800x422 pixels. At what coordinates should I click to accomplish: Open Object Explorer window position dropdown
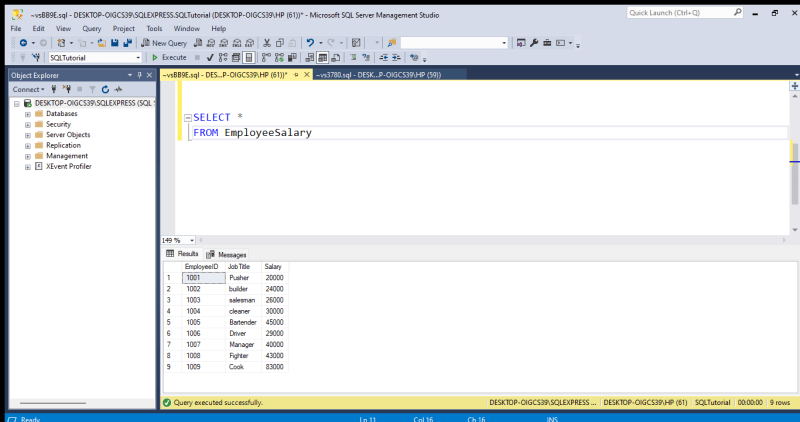(130, 75)
